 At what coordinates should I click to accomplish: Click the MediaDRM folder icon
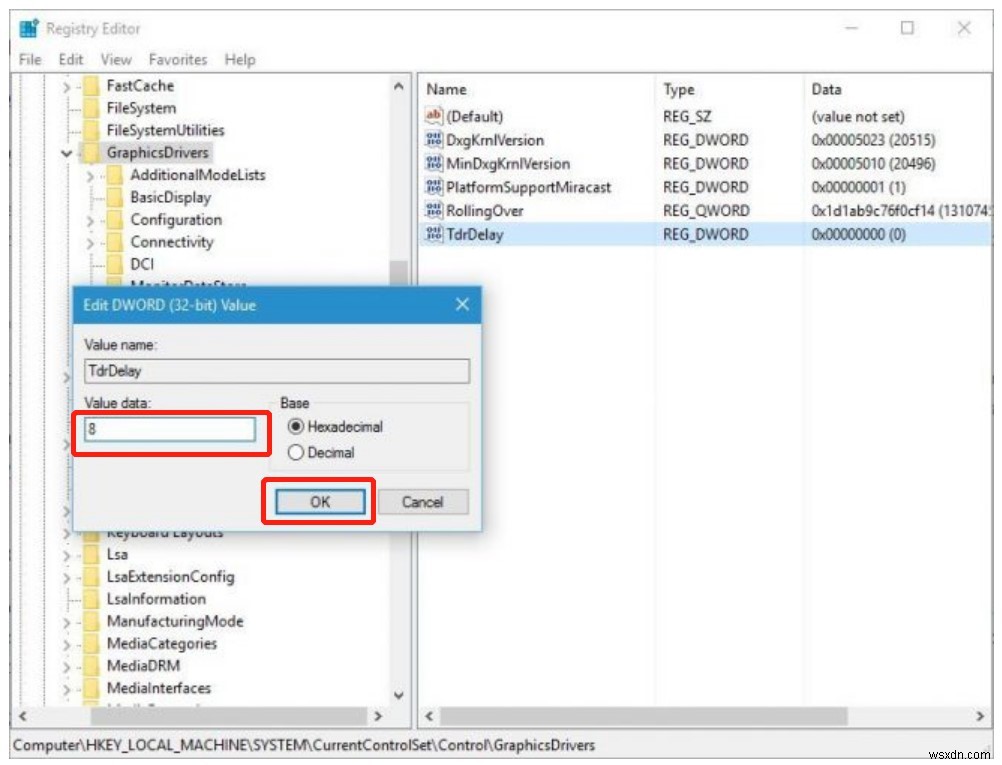tap(92, 666)
